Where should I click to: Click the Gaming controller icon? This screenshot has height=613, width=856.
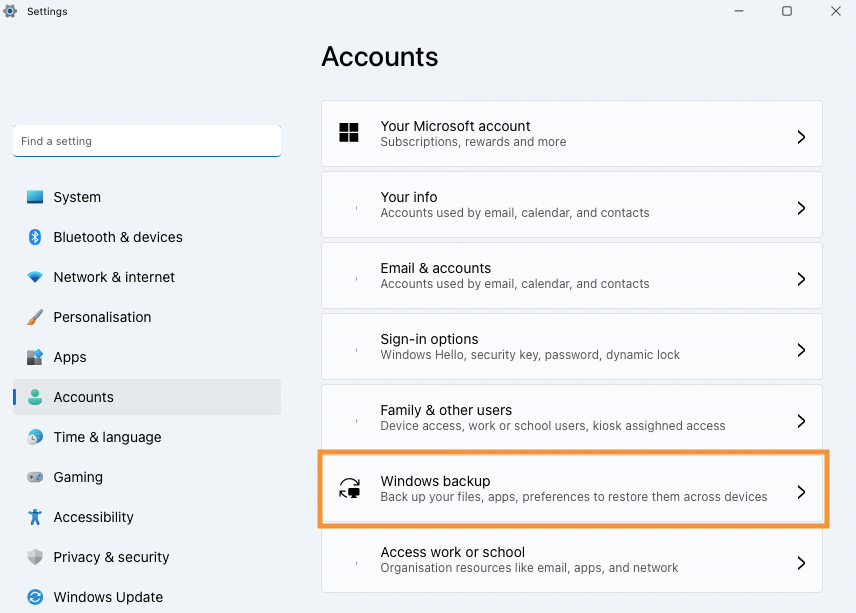click(35, 477)
